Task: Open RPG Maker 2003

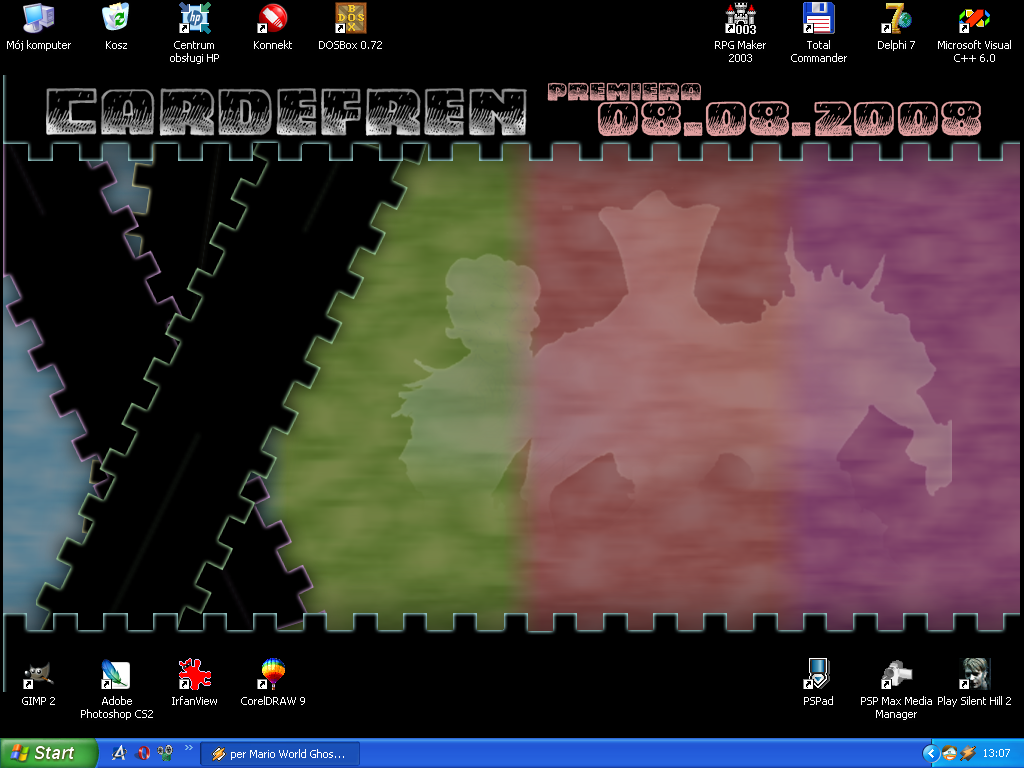Action: pyautogui.click(x=739, y=18)
